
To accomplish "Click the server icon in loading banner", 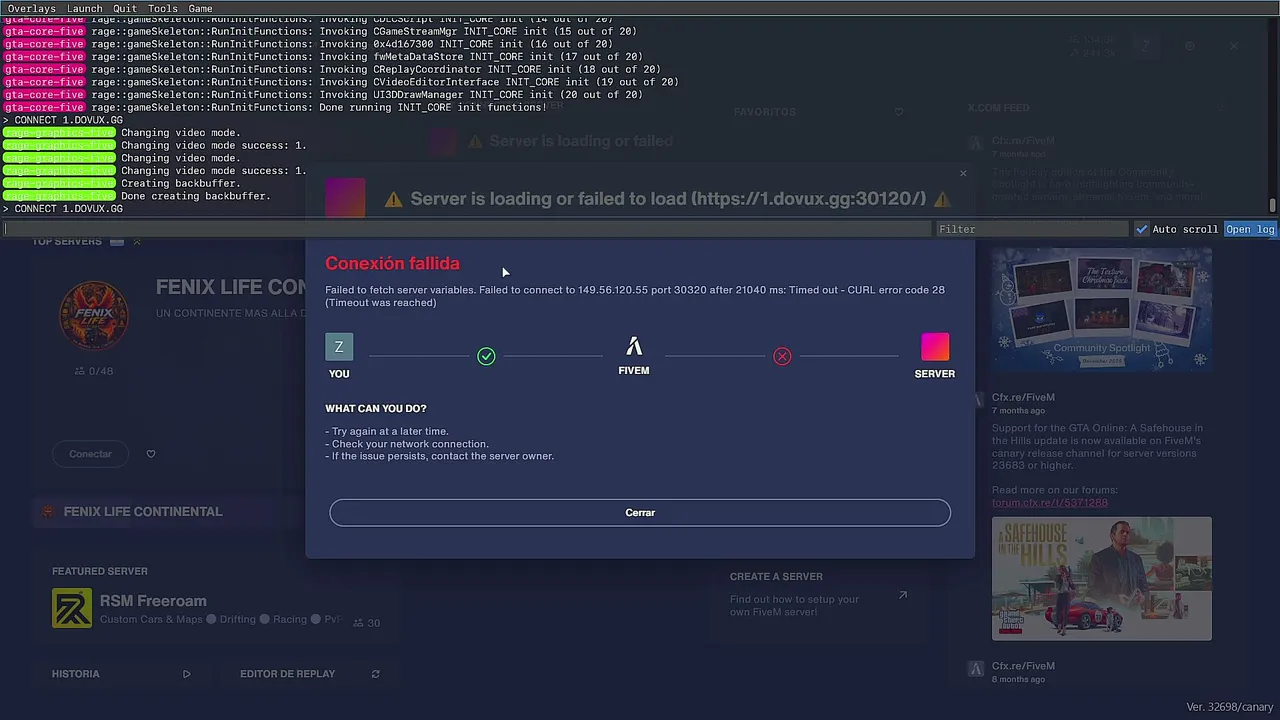I will click(x=345, y=197).
